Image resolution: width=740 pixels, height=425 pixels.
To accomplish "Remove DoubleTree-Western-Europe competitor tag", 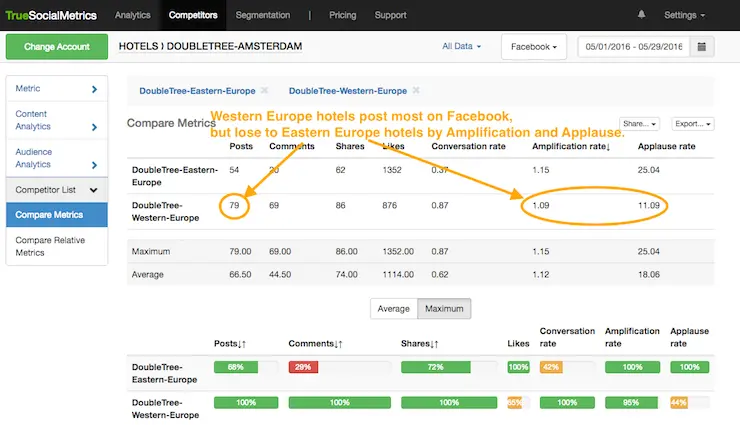I will [x=416, y=91].
